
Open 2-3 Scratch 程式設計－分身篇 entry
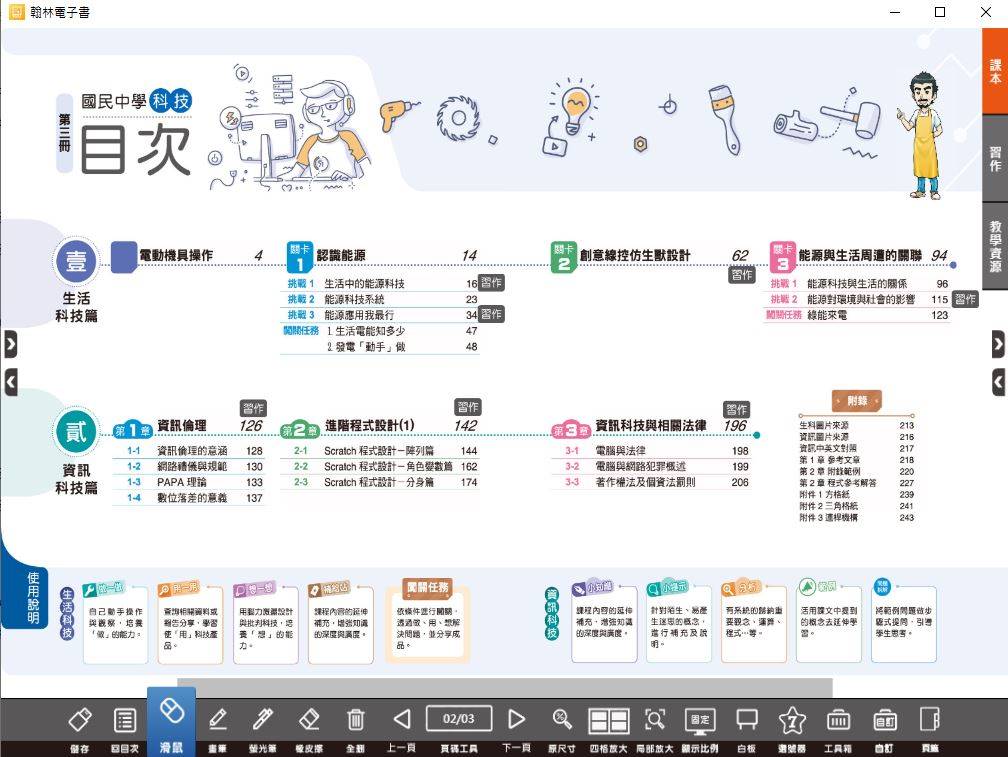pyautogui.click(x=381, y=482)
